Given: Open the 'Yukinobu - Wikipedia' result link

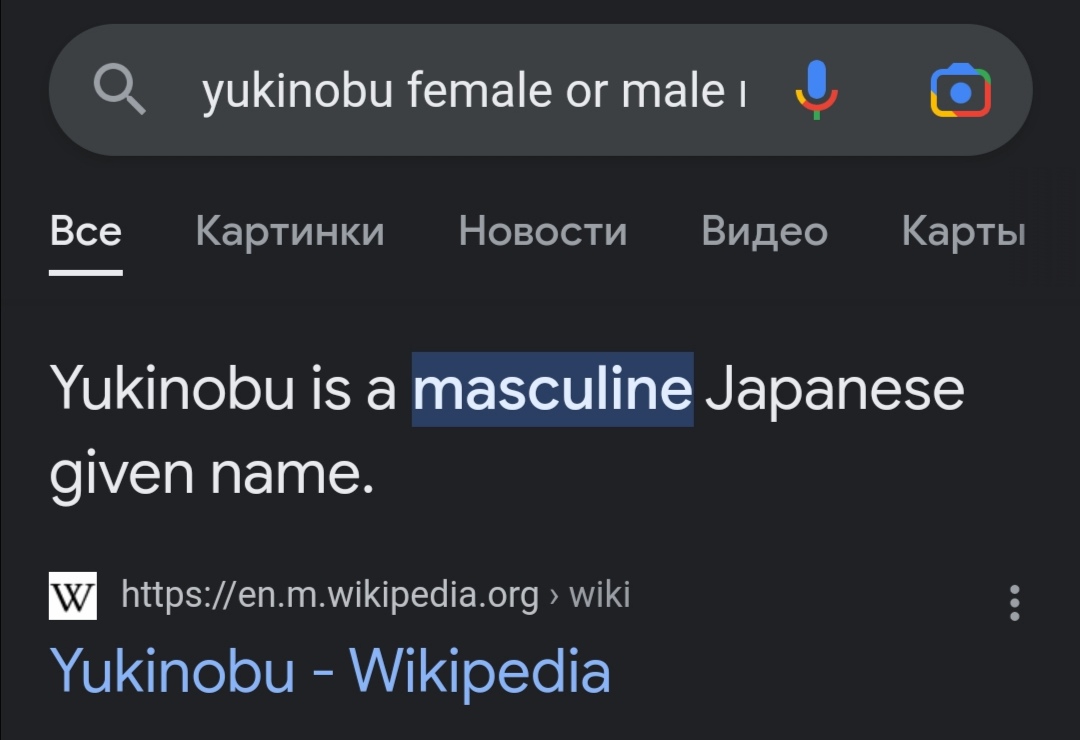Looking at the screenshot, I should [330, 670].
